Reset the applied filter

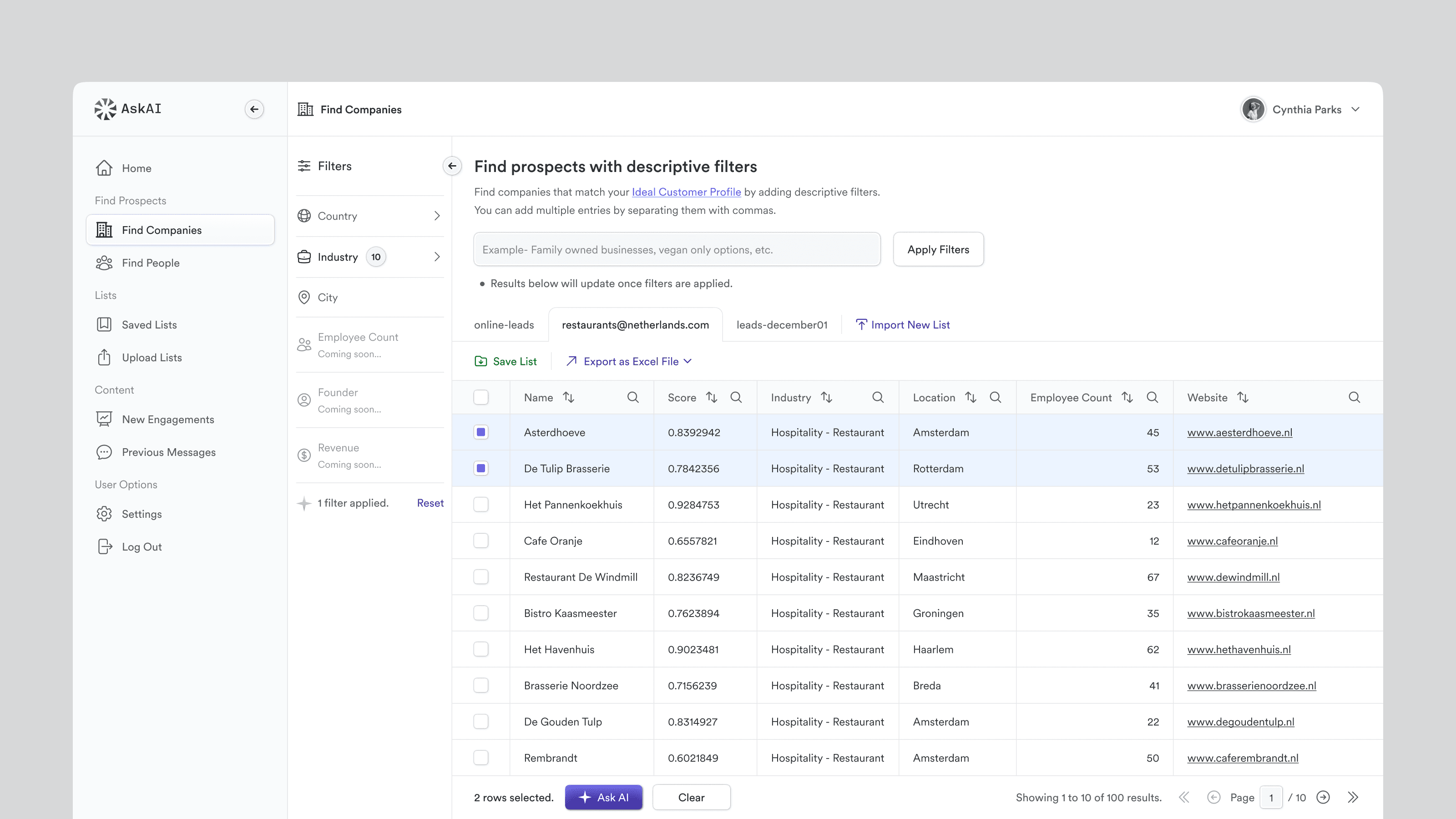pos(430,503)
